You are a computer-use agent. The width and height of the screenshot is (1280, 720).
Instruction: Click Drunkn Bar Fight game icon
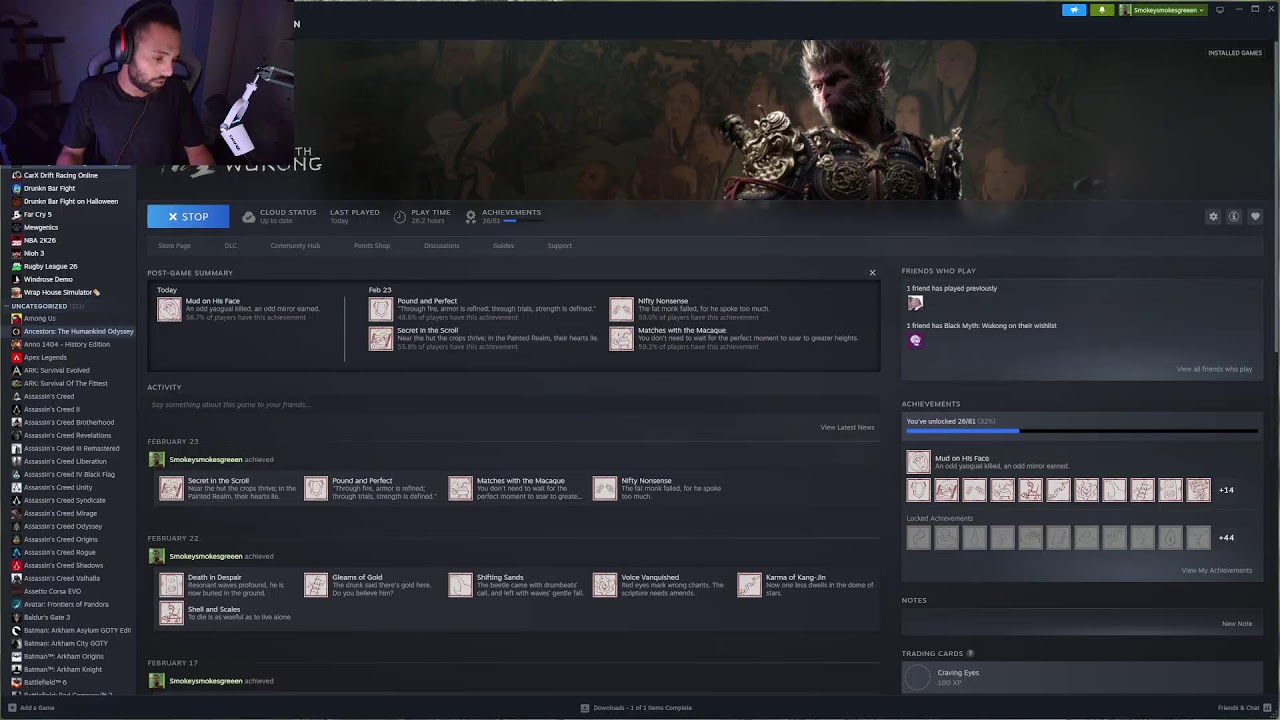16,188
